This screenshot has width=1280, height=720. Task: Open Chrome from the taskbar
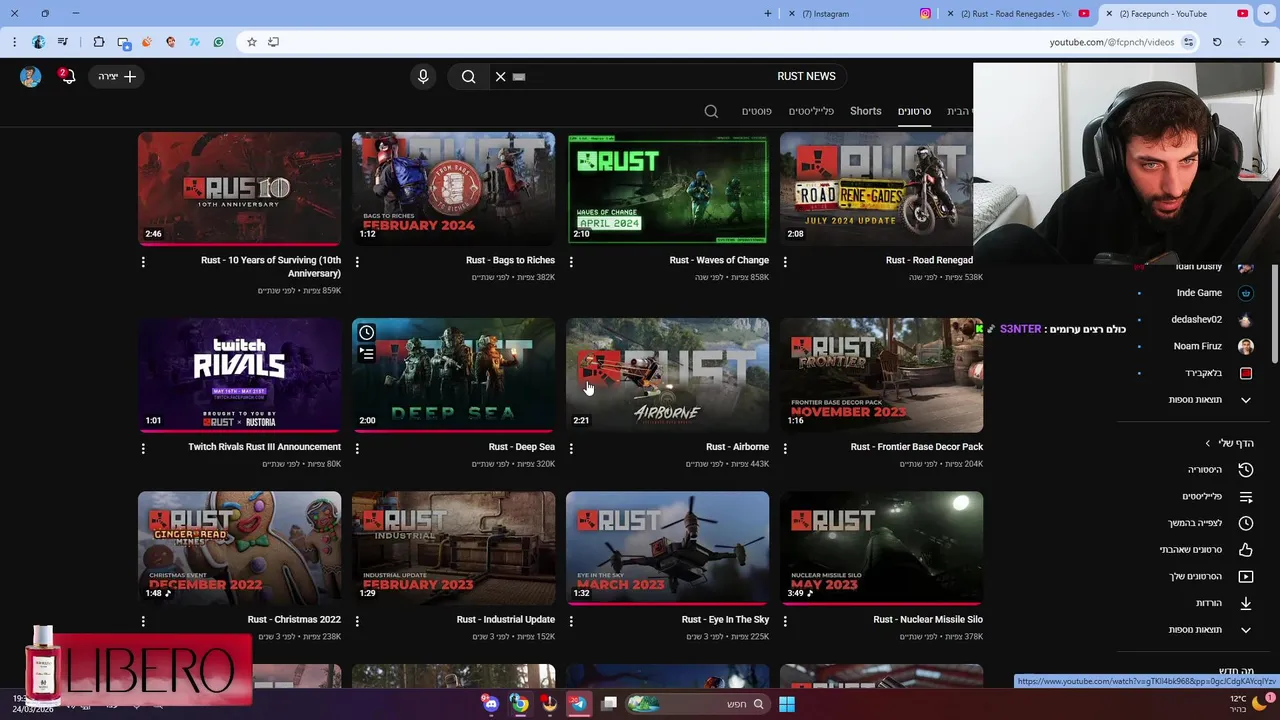pos(520,704)
